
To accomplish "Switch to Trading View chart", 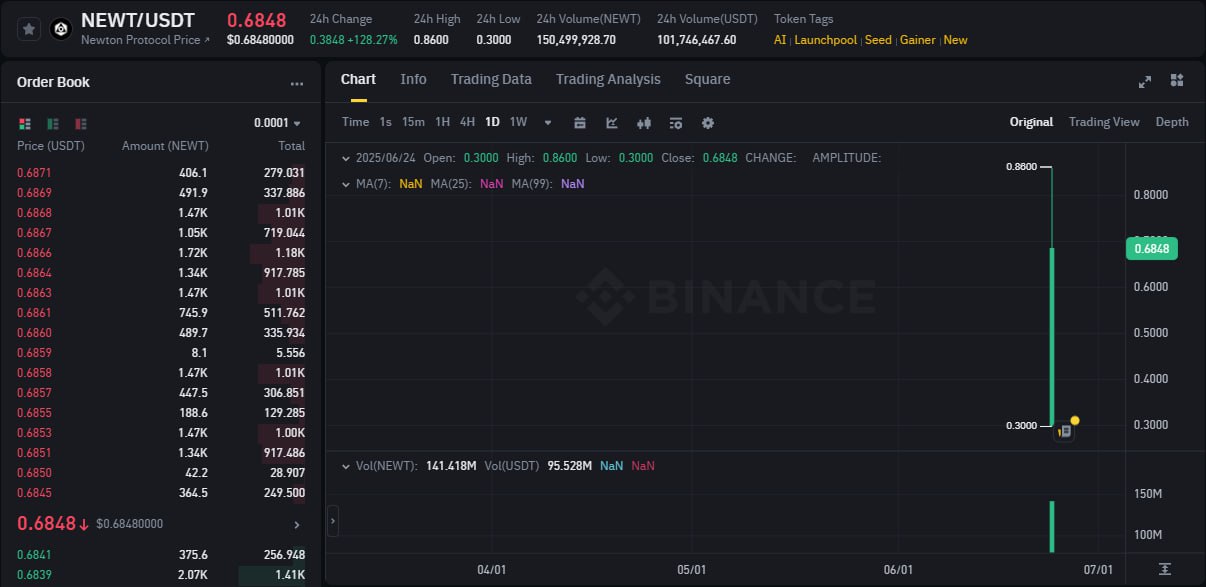I will click(1104, 122).
